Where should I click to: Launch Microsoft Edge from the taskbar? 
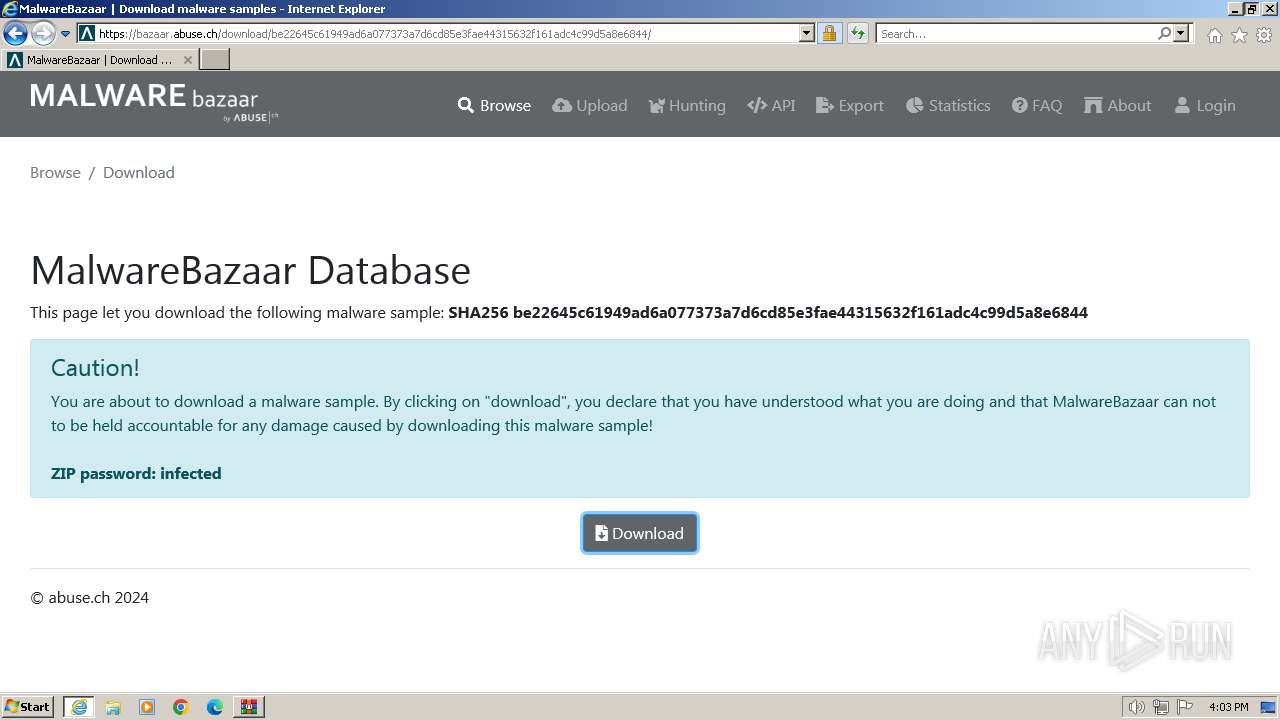coord(215,707)
